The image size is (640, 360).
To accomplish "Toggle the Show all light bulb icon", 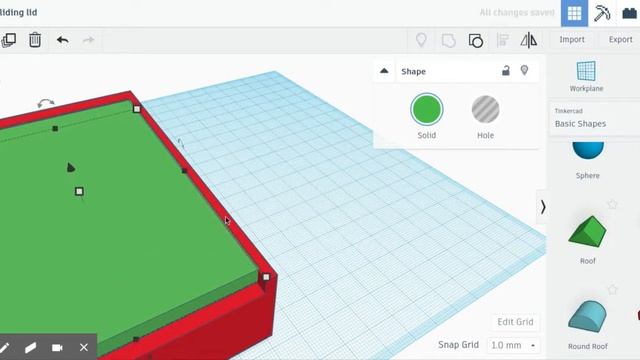I will [x=421, y=40].
